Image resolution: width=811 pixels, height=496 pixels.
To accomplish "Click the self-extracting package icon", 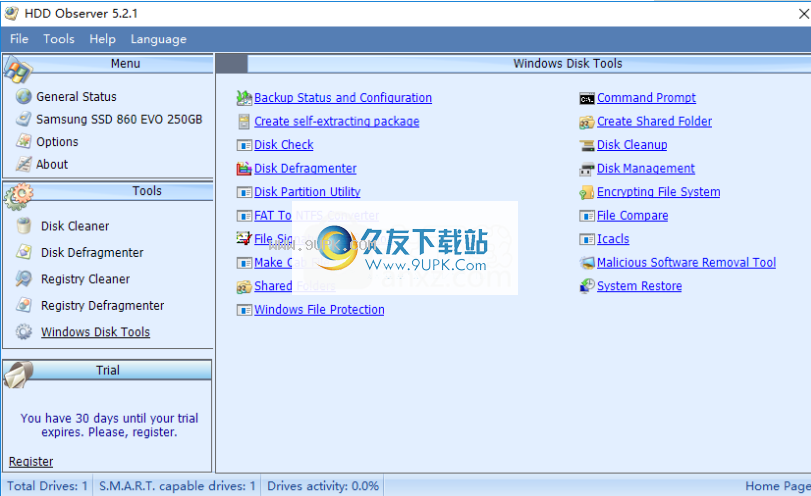I will [244, 122].
